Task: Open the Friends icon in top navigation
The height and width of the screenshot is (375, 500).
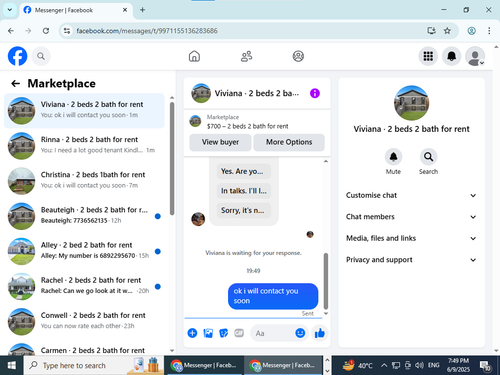Action: coord(246,56)
